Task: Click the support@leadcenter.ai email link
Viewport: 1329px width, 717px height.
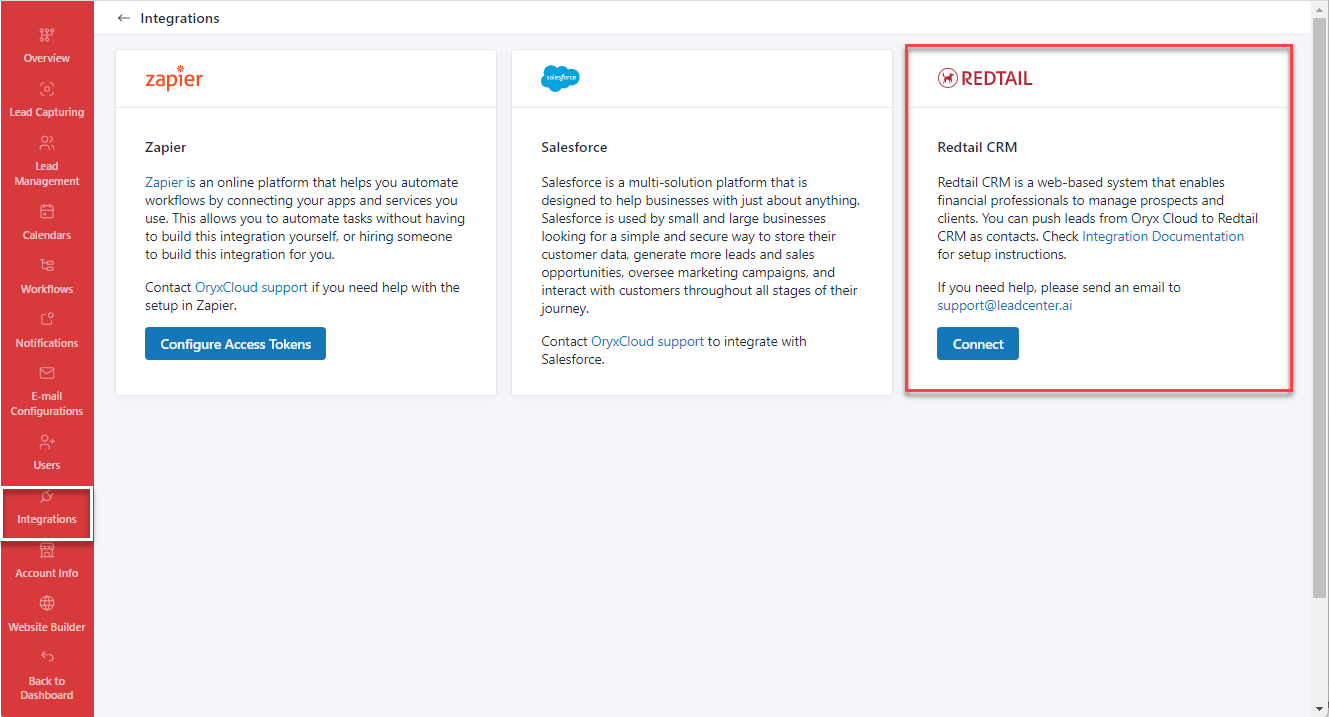Action: (1005, 305)
